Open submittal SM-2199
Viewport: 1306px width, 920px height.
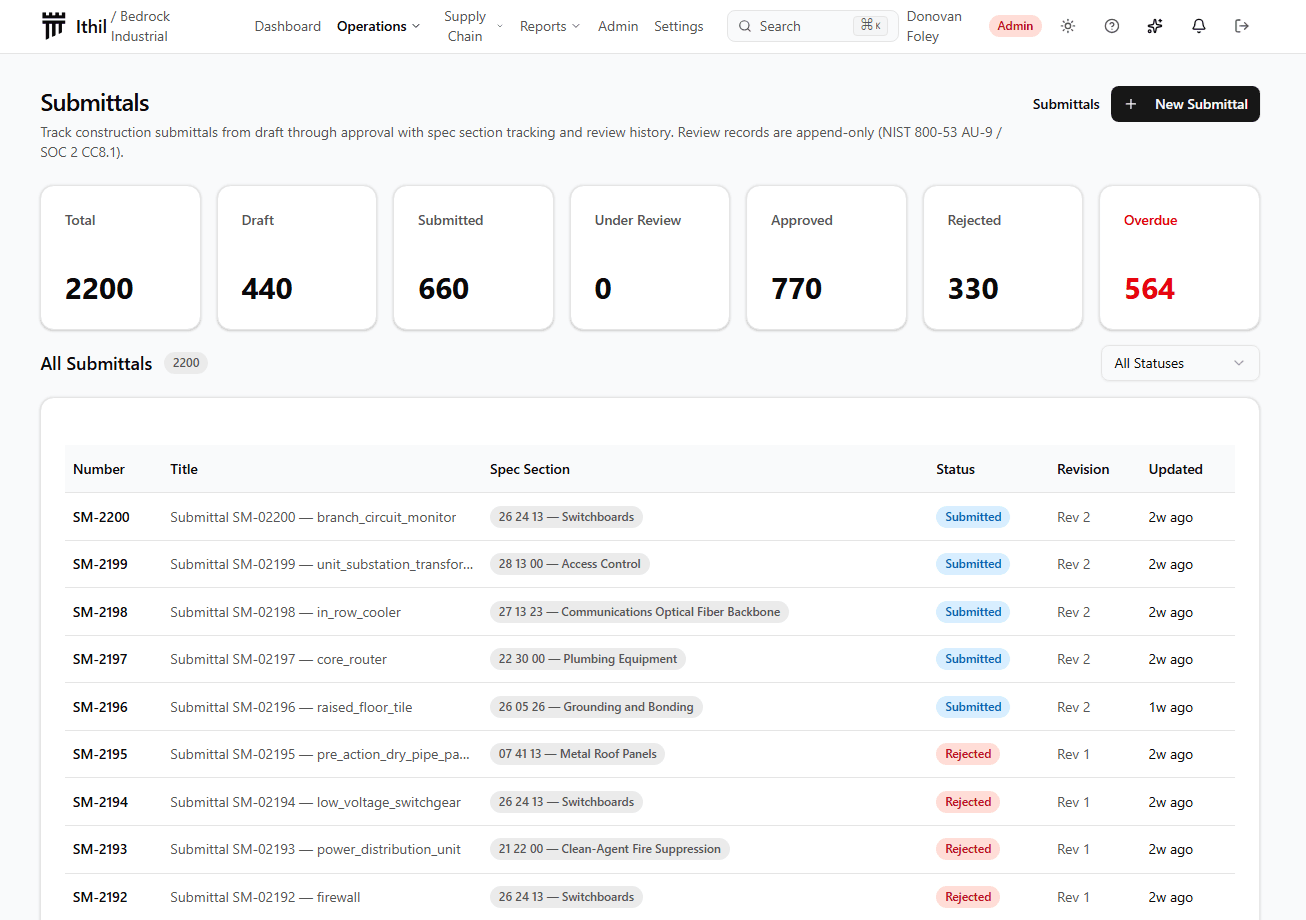click(100, 564)
